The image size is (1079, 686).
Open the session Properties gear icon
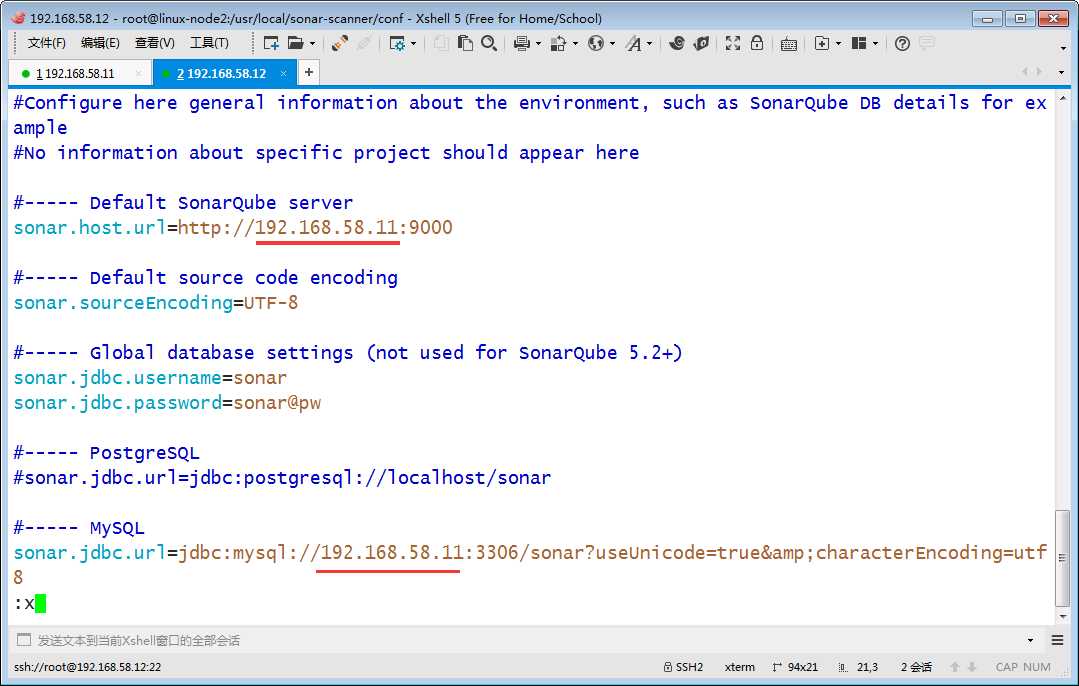pyautogui.click(x=397, y=43)
